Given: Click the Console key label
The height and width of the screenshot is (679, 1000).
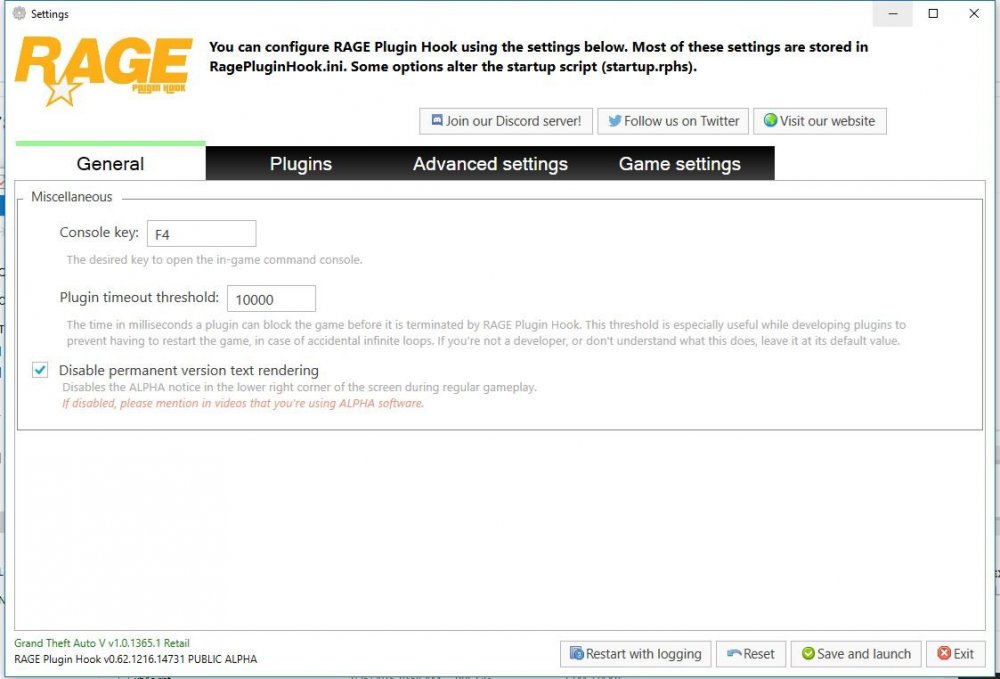Looking at the screenshot, I should click(99, 233).
